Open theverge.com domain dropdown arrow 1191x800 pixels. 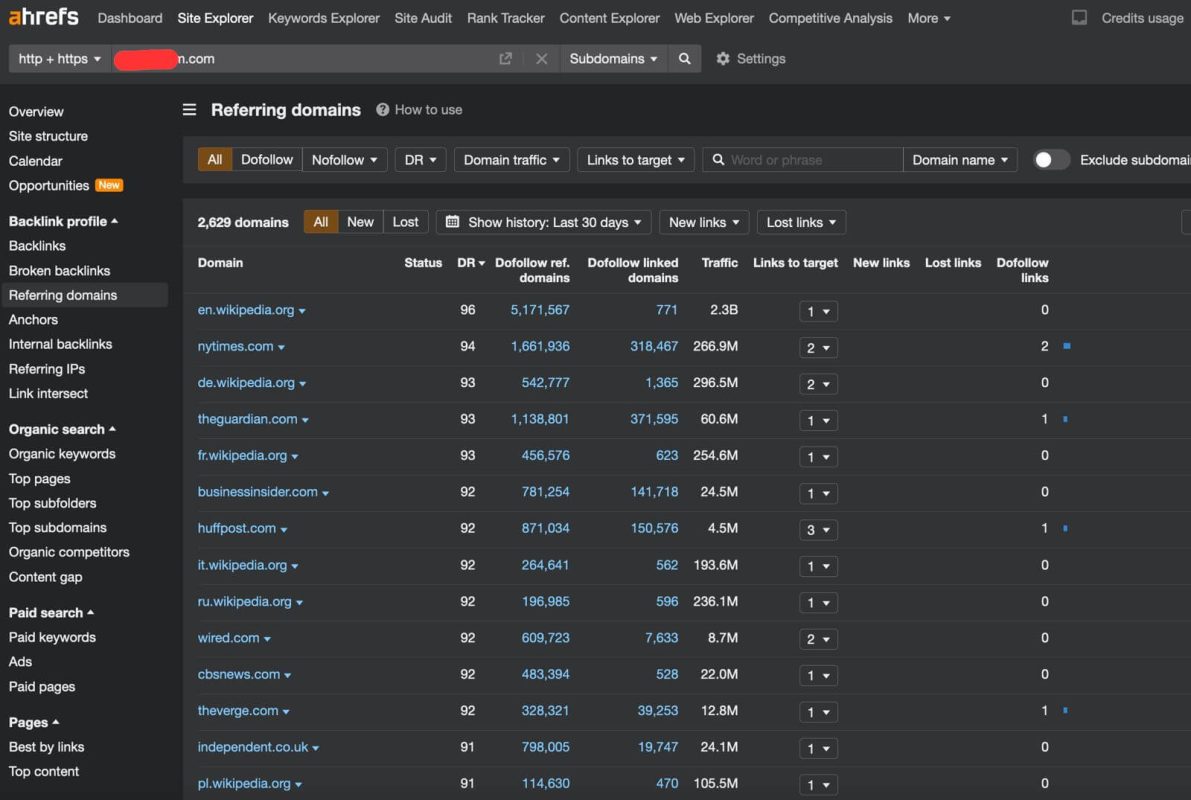pos(286,712)
